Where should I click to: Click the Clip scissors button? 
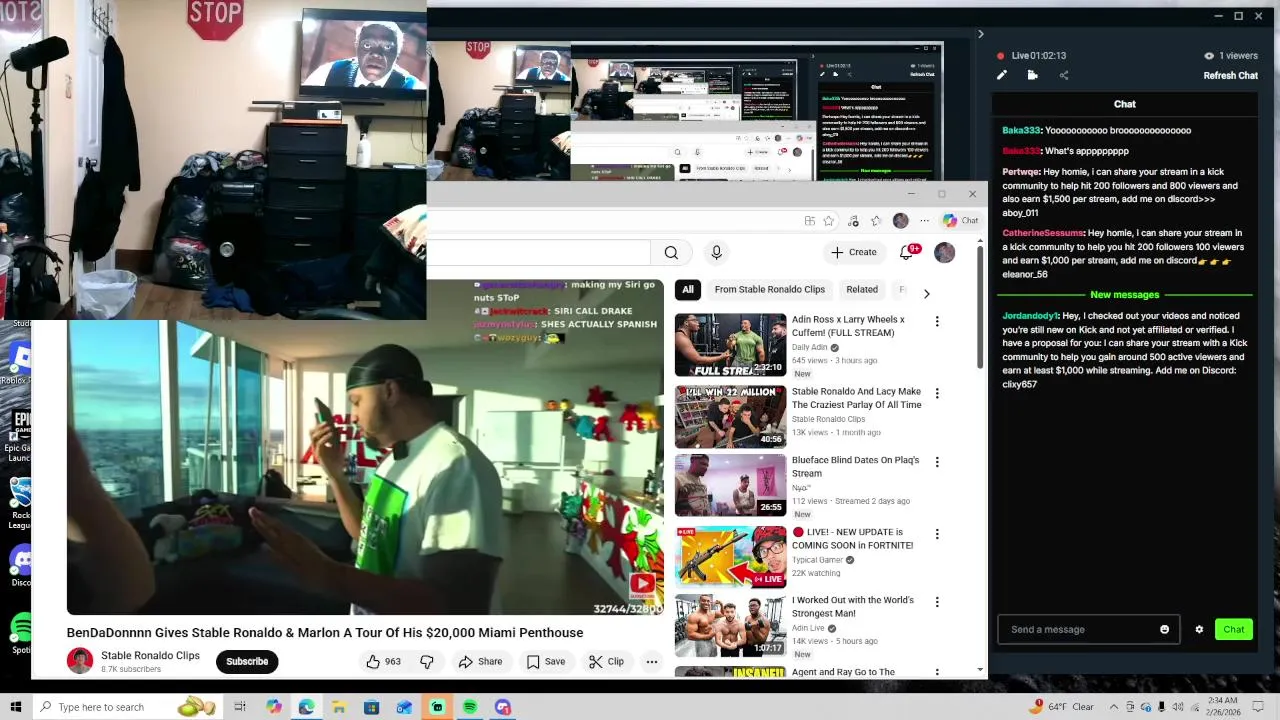(x=606, y=661)
